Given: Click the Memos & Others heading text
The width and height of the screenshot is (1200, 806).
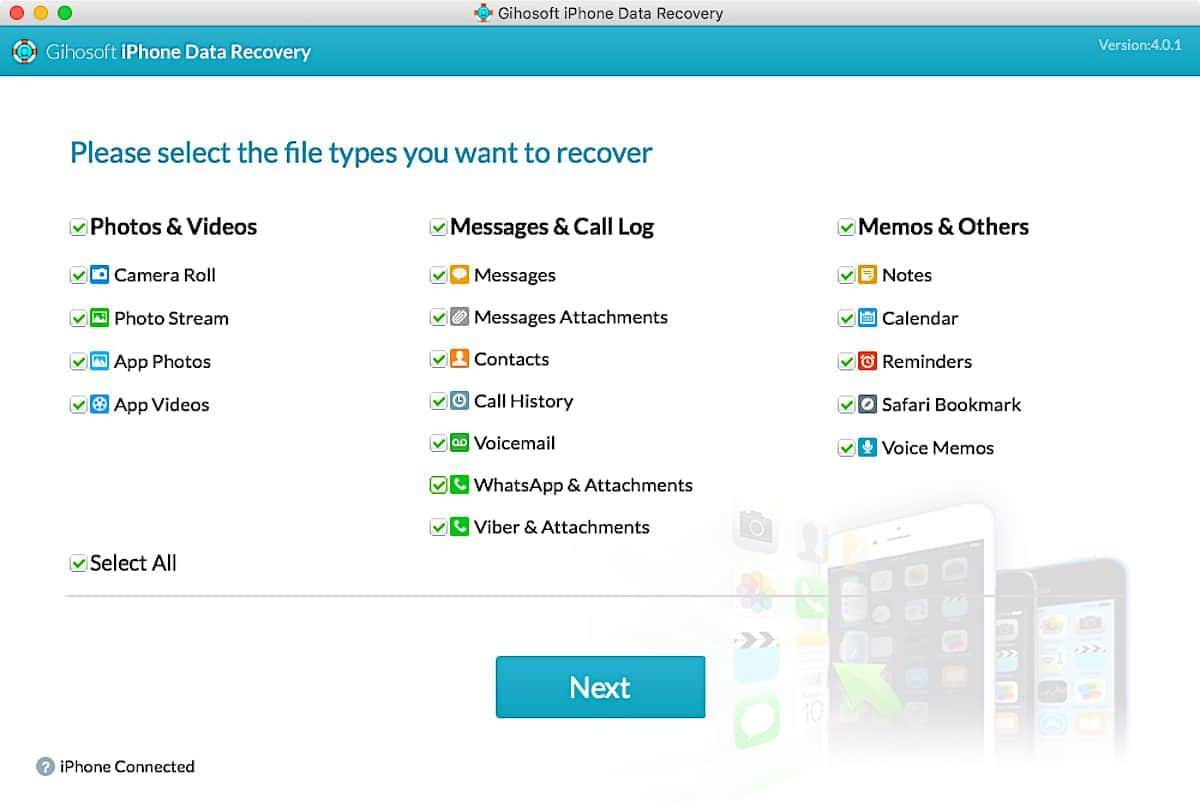Looking at the screenshot, I should click(943, 227).
